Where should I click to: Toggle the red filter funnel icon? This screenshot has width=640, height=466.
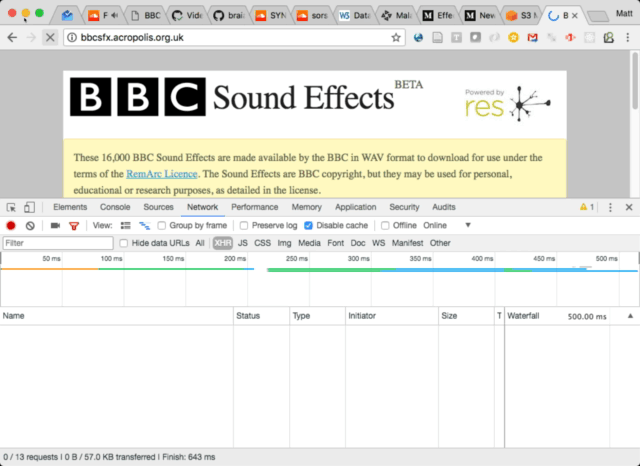point(74,226)
